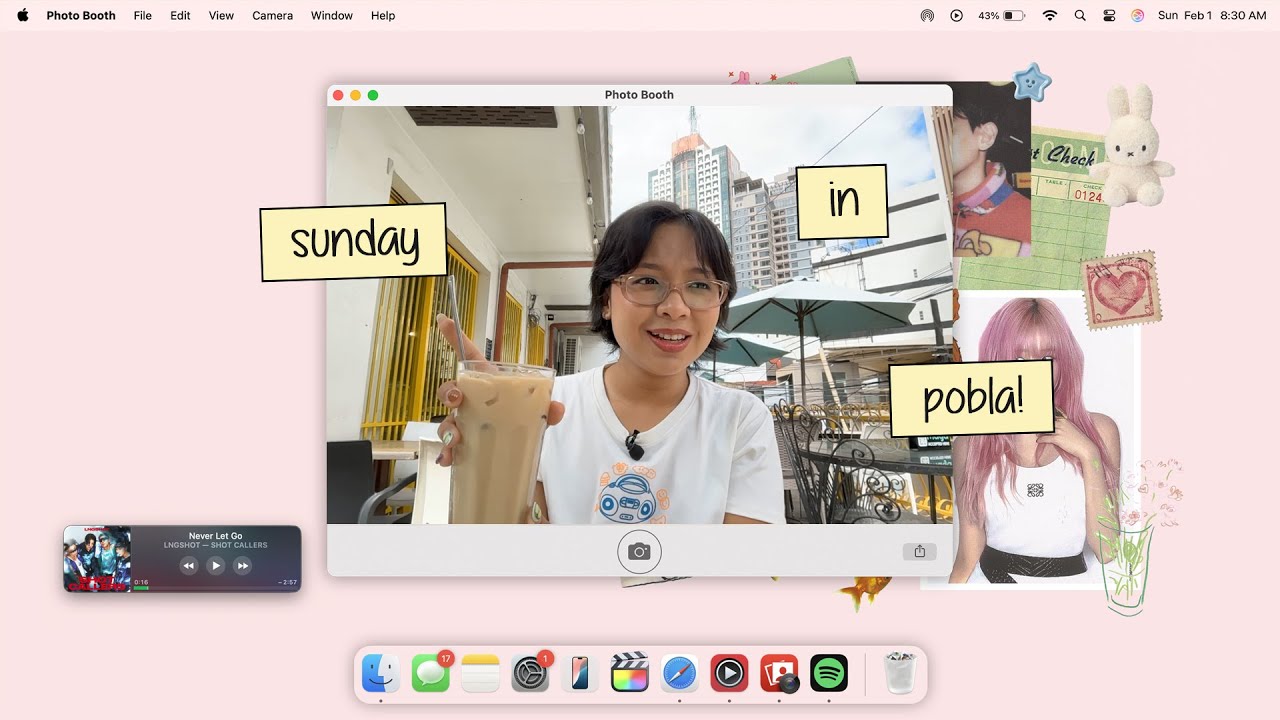Image resolution: width=1280 pixels, height=720 pixels.
Task: Open the Camera menu
Action: [272, 15]
